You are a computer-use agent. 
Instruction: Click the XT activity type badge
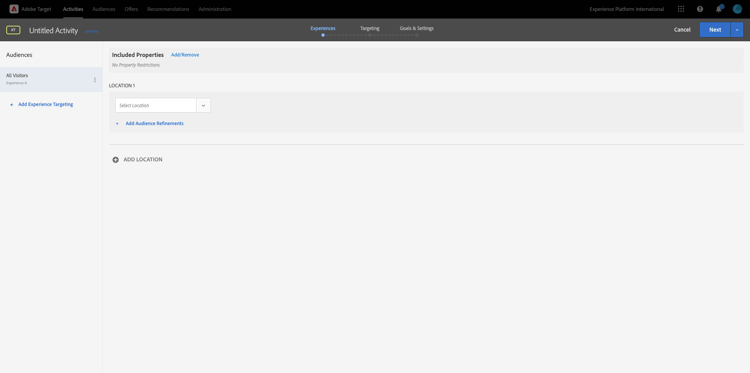pos(13,30)
